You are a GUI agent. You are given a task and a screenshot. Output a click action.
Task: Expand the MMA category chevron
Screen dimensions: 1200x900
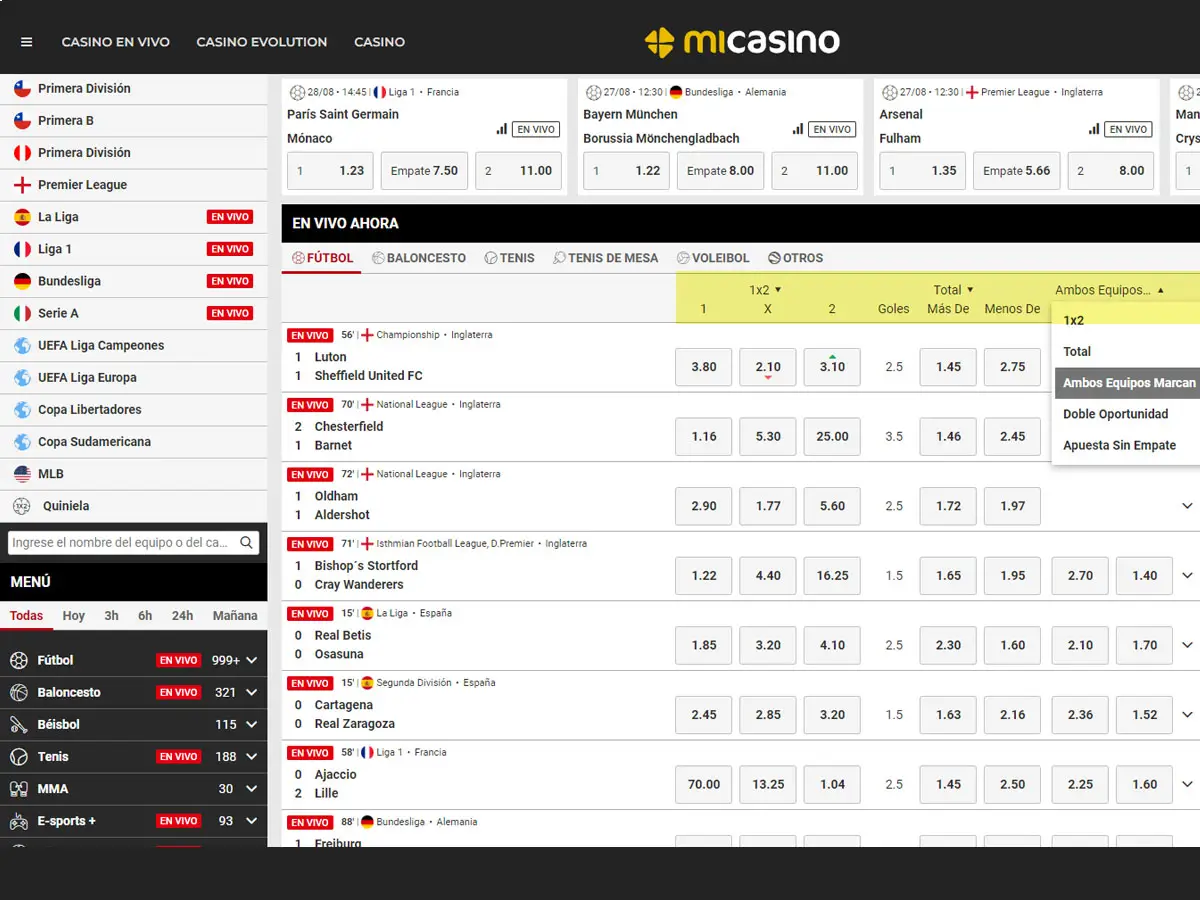(252, 789)
